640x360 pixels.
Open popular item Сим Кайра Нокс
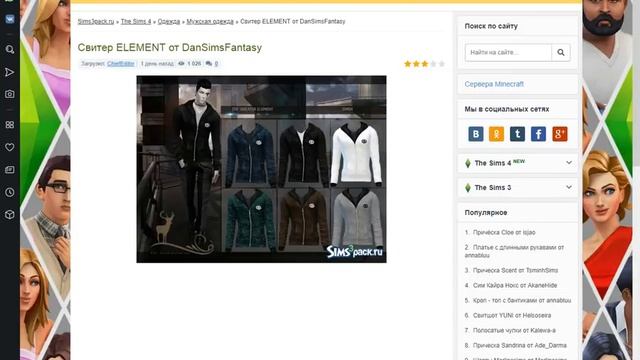[x=515, y=285]
